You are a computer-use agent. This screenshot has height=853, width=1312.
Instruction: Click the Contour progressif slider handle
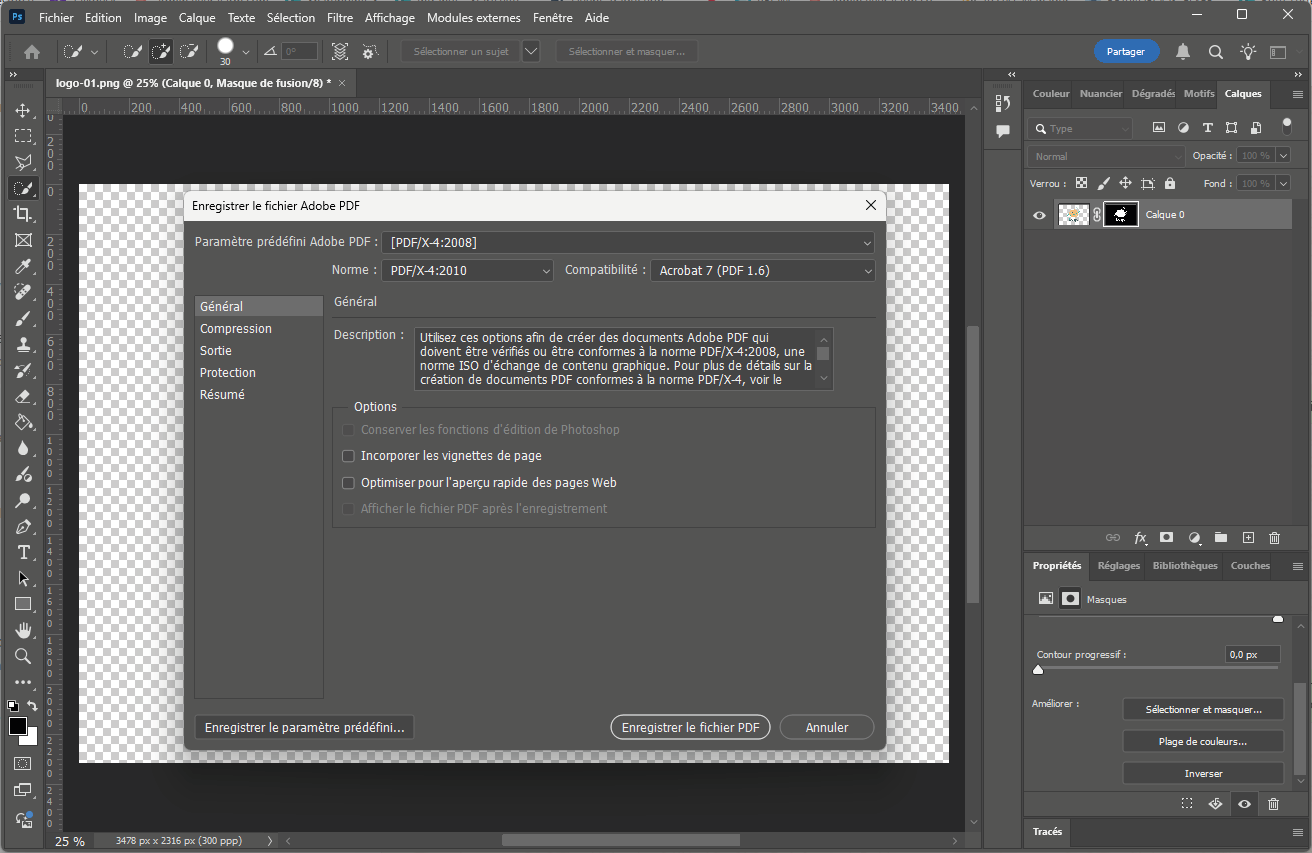tap(1038, 670)
